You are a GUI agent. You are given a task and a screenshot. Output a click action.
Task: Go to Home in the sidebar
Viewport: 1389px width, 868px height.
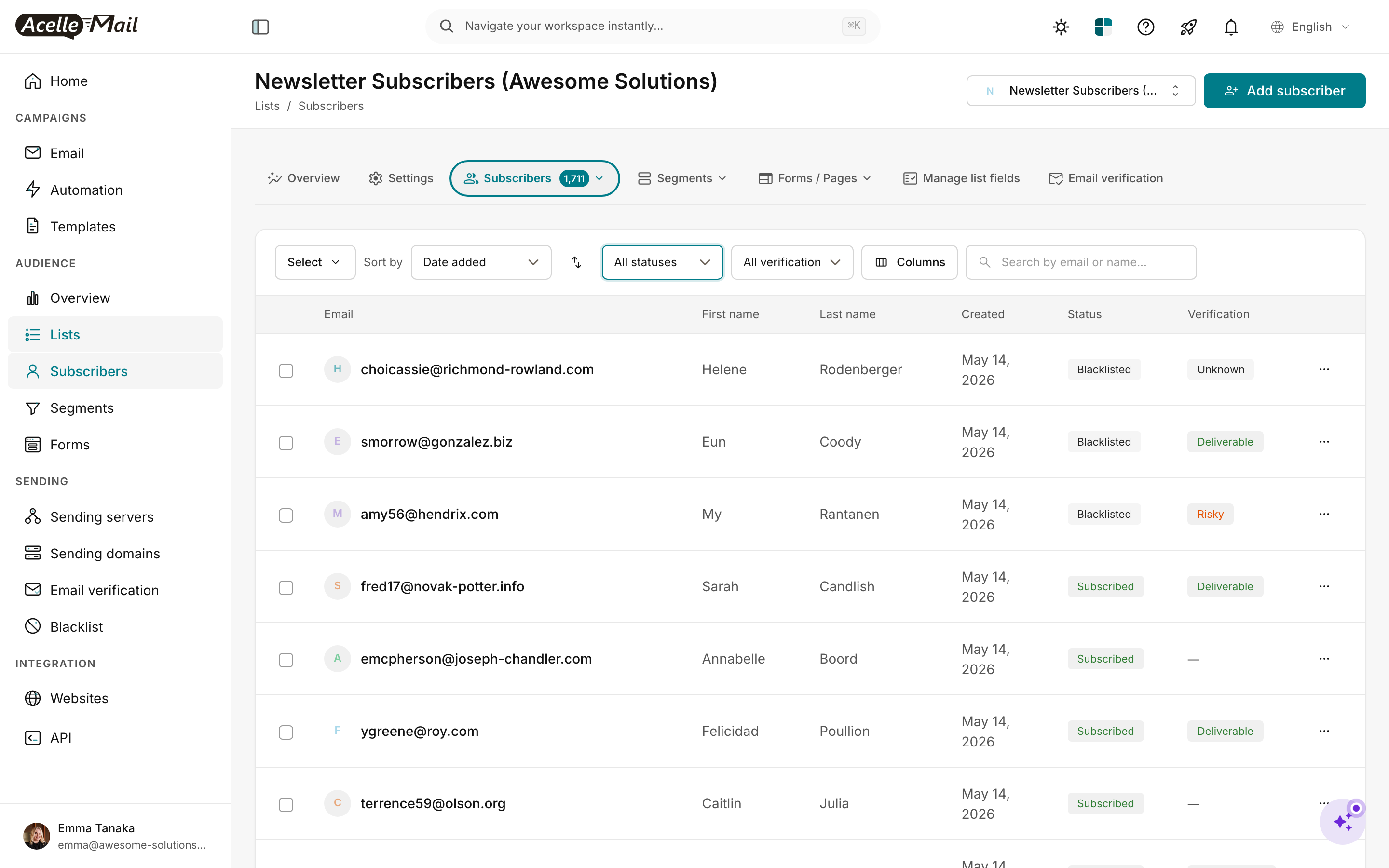tap(115, 81)
